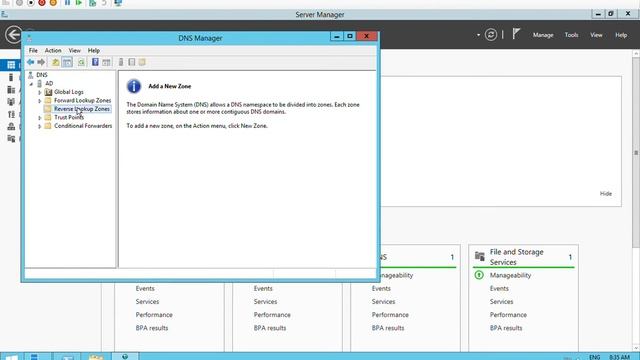Viewport: 640px width, 360px height.
Task: Click the DNS Manager title bar icon
Action: (29, 38)
